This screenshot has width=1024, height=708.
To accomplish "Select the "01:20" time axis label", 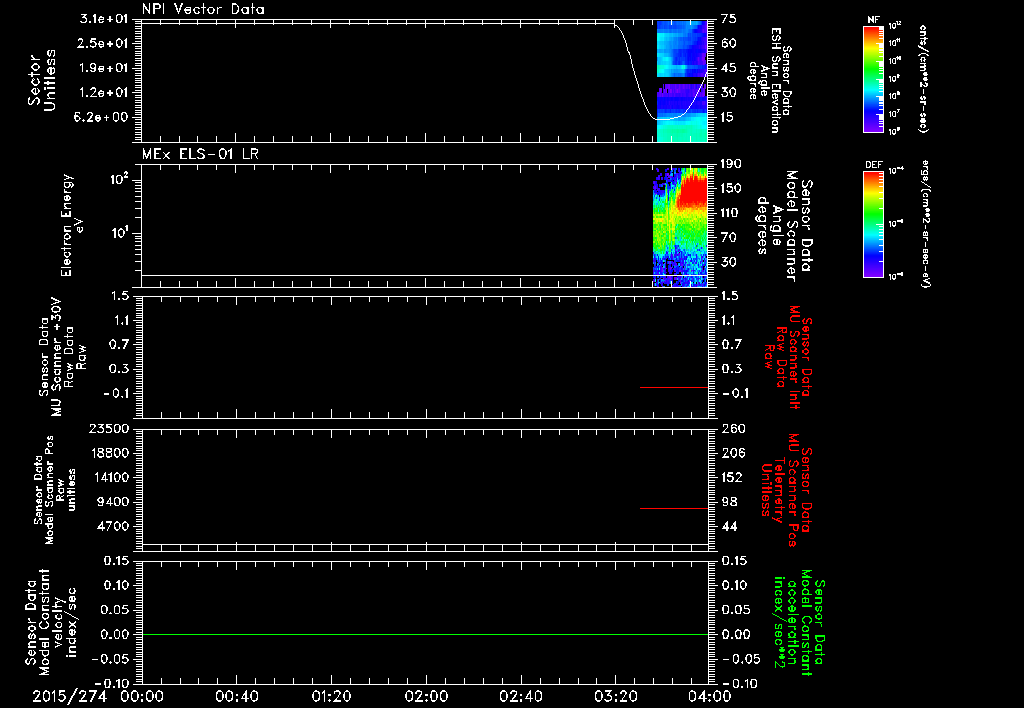I will (x=331, y=696).
